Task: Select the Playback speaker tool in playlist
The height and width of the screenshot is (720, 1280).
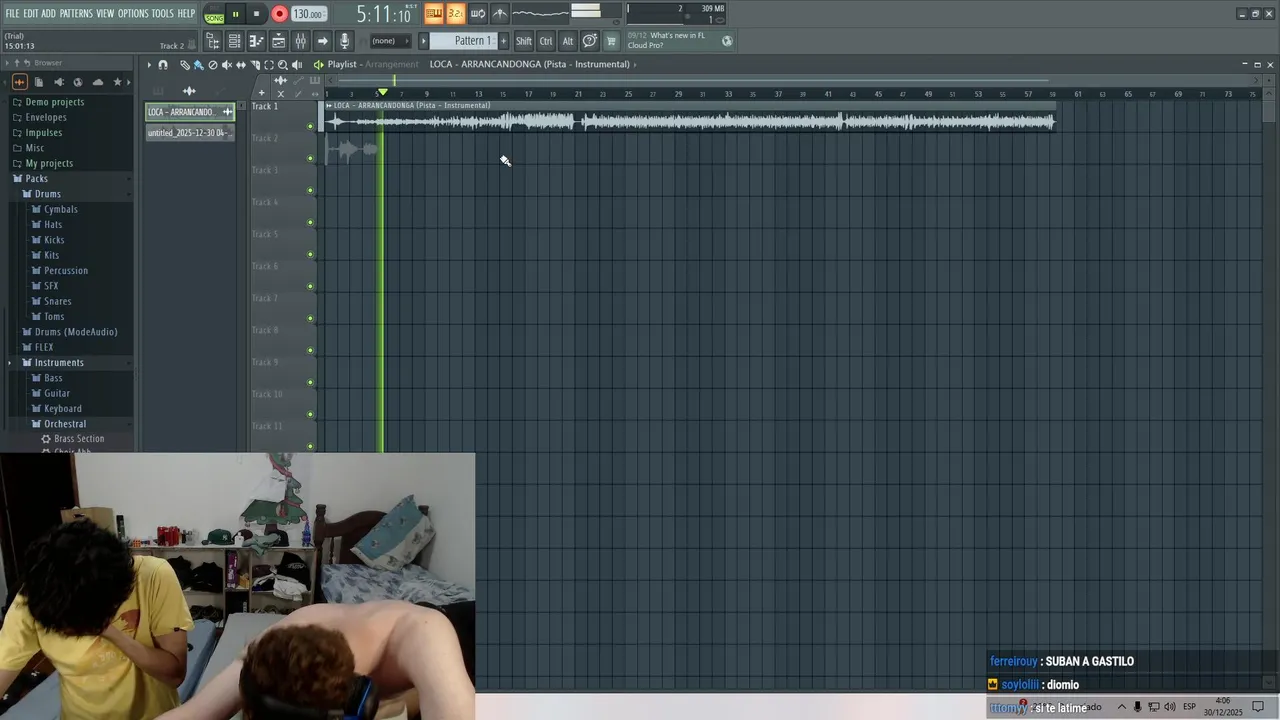Action: (x=297, y=64)
